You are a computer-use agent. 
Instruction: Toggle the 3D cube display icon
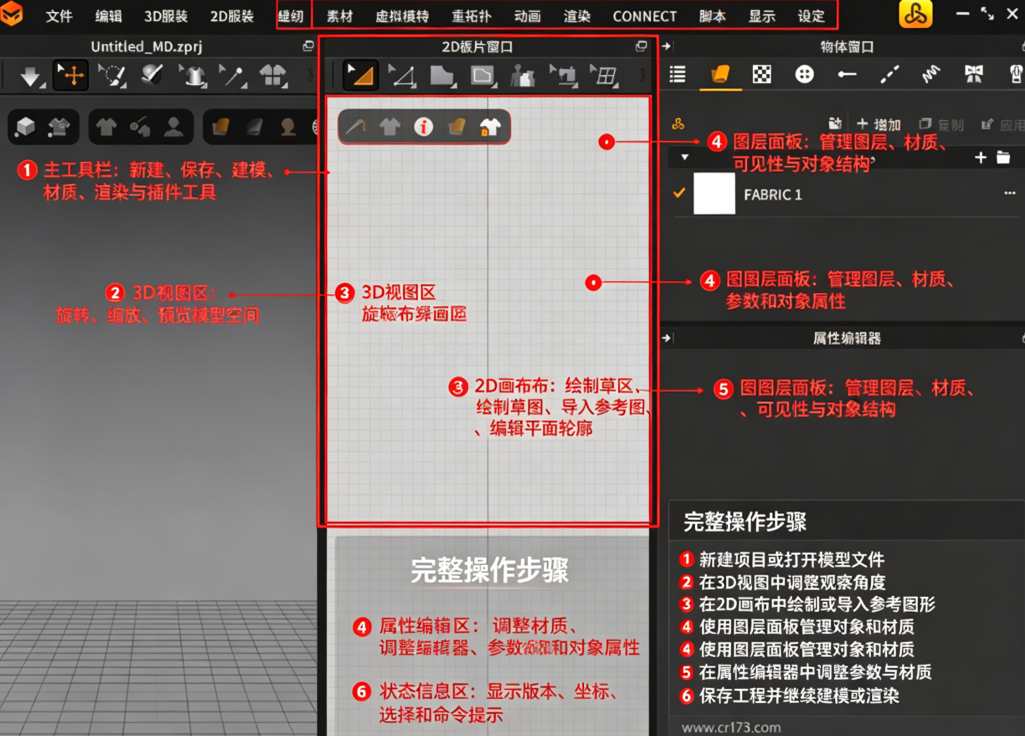pos(25,126)
